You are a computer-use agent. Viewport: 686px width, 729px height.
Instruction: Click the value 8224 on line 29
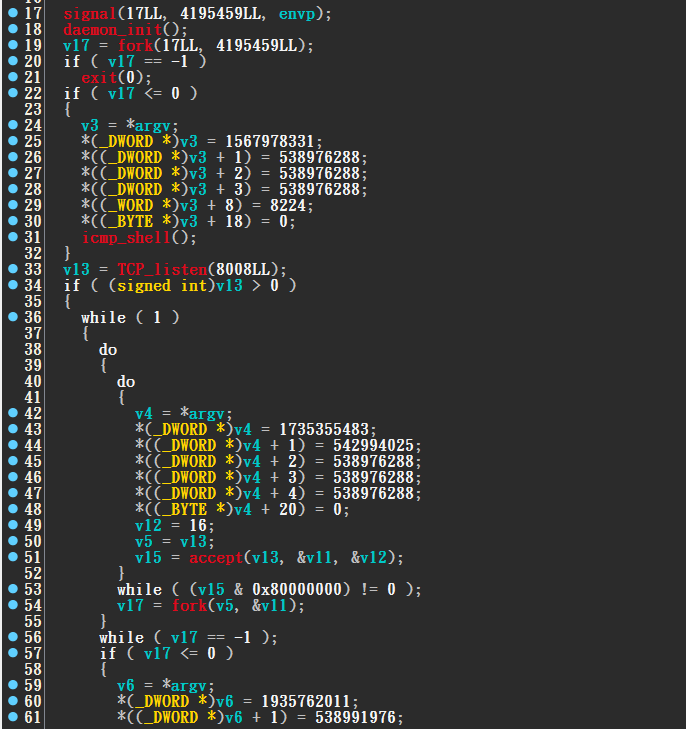click(288, 205)
